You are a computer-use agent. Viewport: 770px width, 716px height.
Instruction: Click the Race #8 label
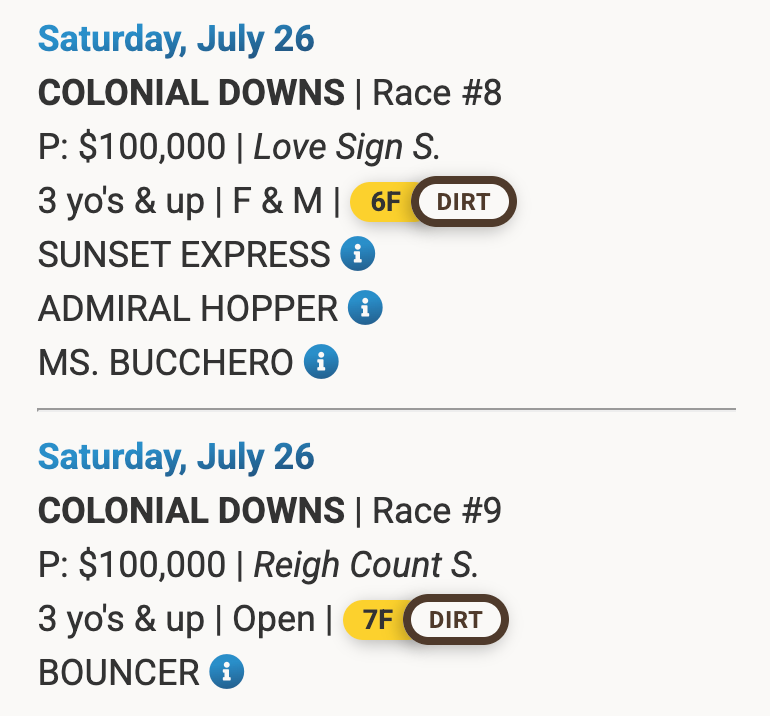[437, 94]
